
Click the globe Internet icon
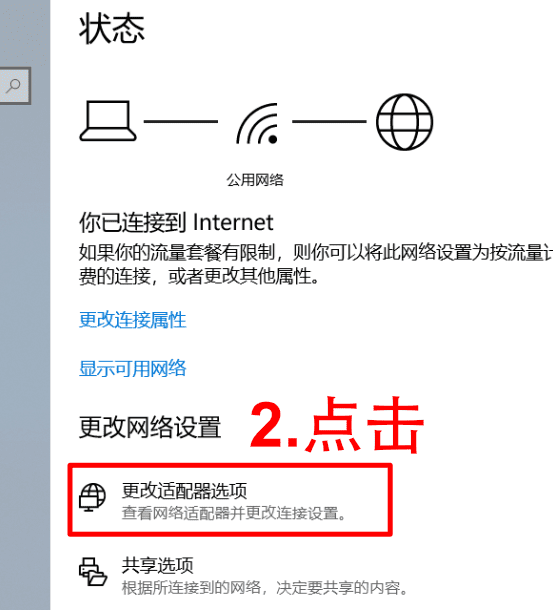point(404,122)
